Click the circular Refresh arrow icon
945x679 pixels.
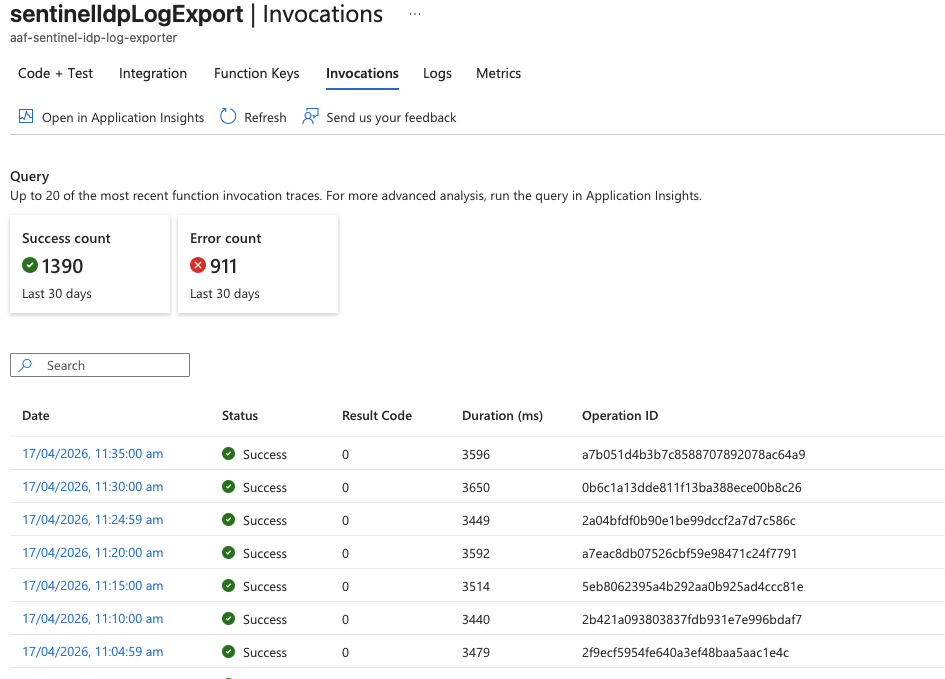228,117
